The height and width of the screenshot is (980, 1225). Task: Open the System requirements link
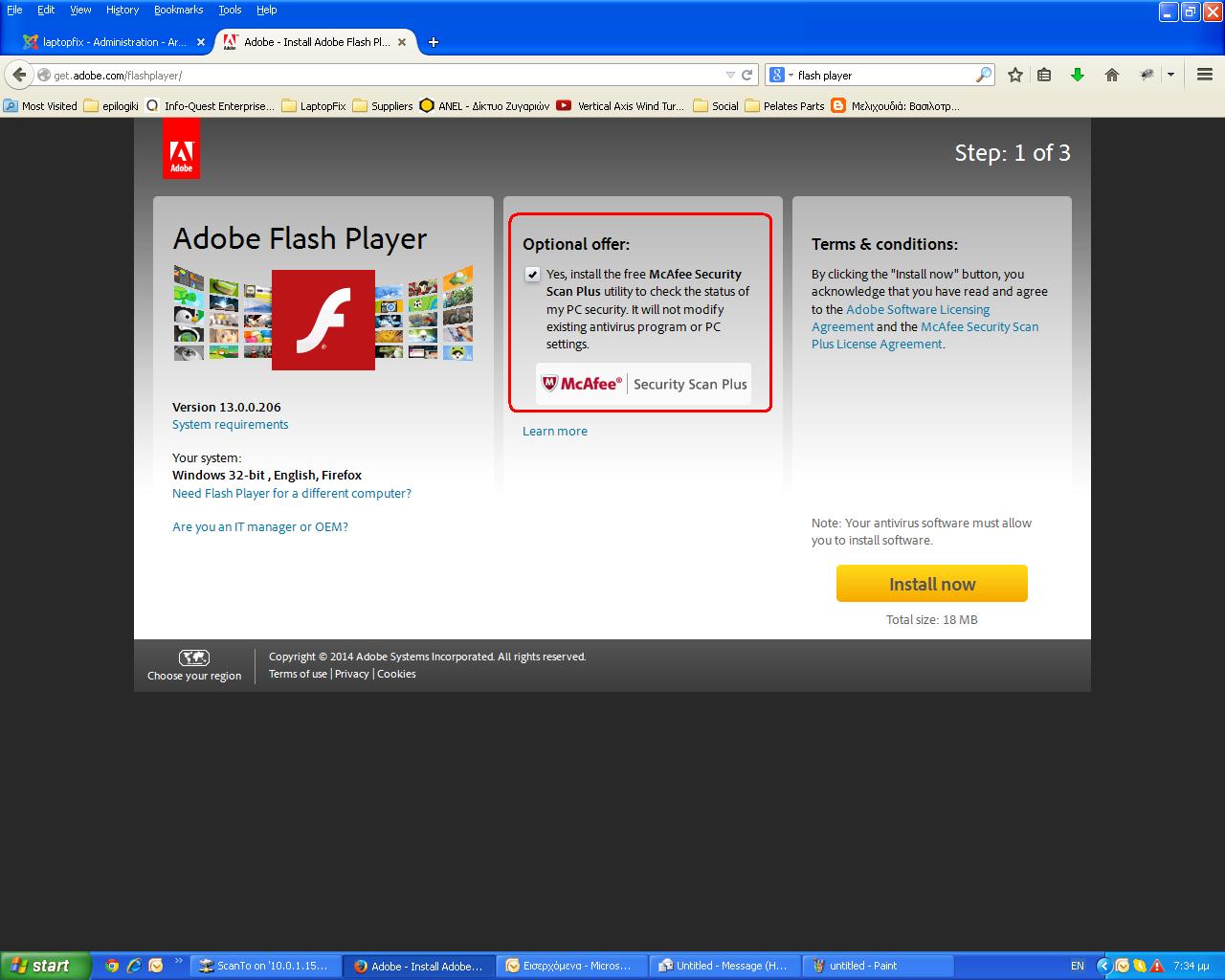230,425
